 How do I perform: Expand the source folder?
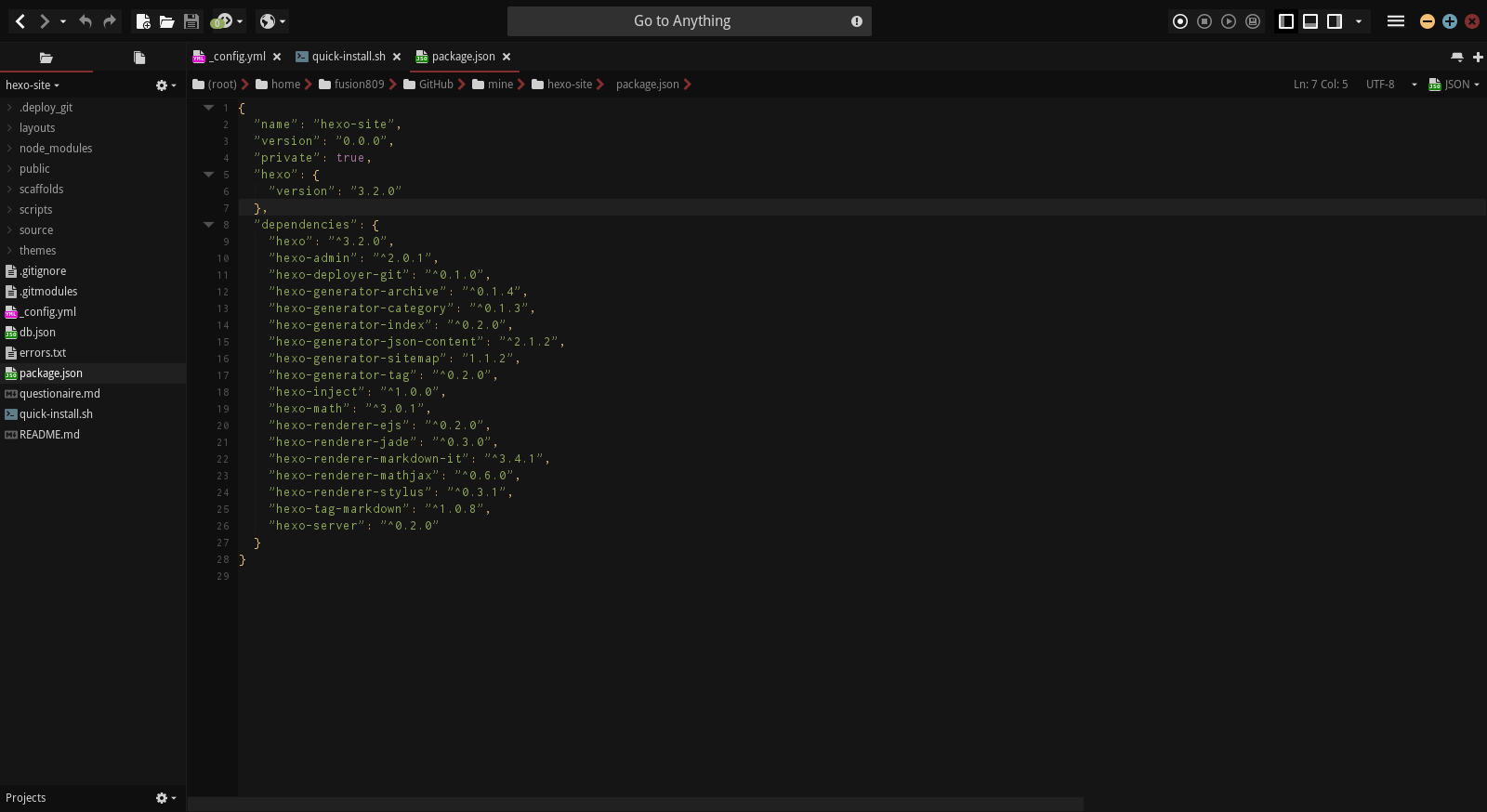tap(9, 229)
